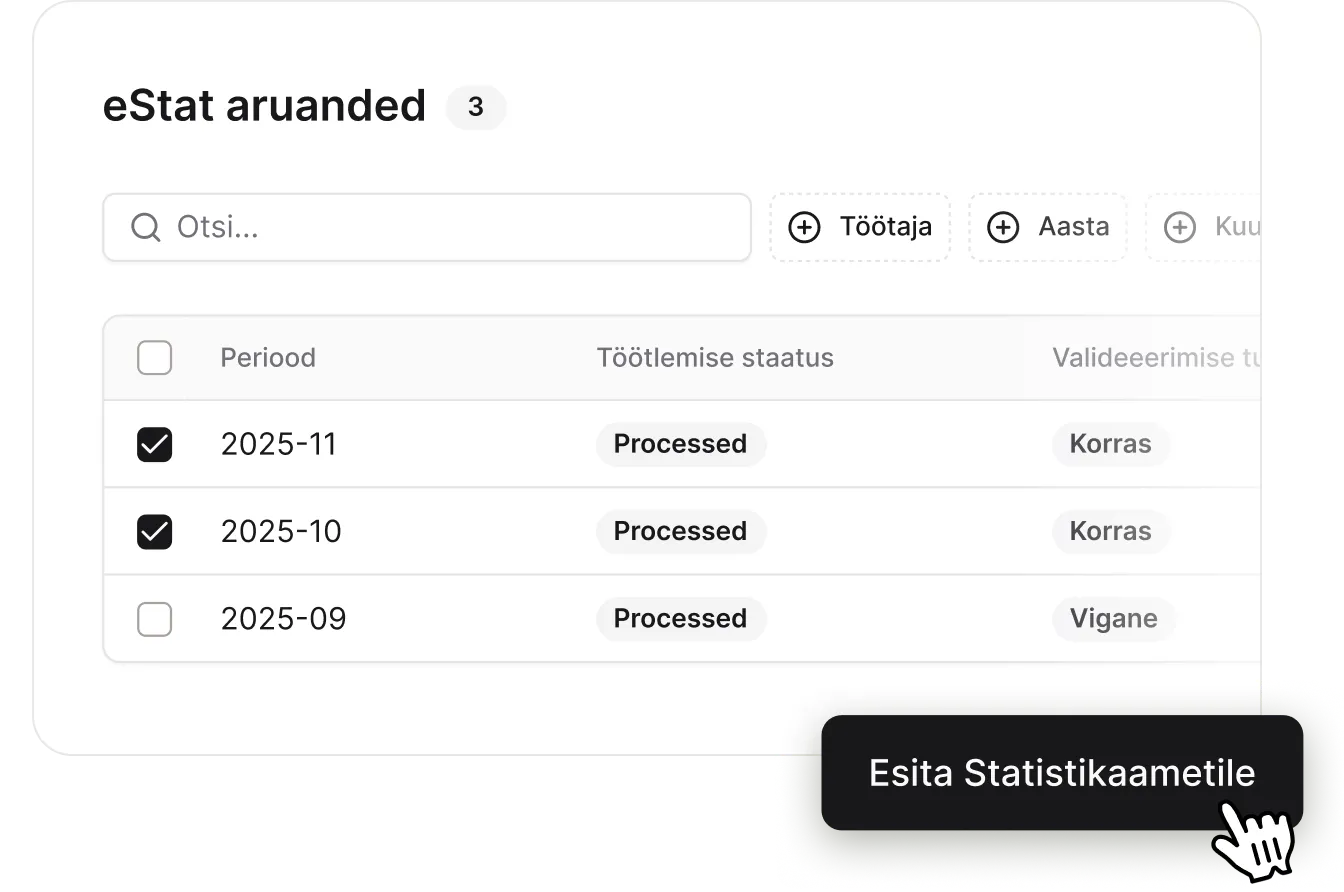Click the Esita Statistikaametile button
Screen dimensions: 1344x892
tap(1061, 773)
